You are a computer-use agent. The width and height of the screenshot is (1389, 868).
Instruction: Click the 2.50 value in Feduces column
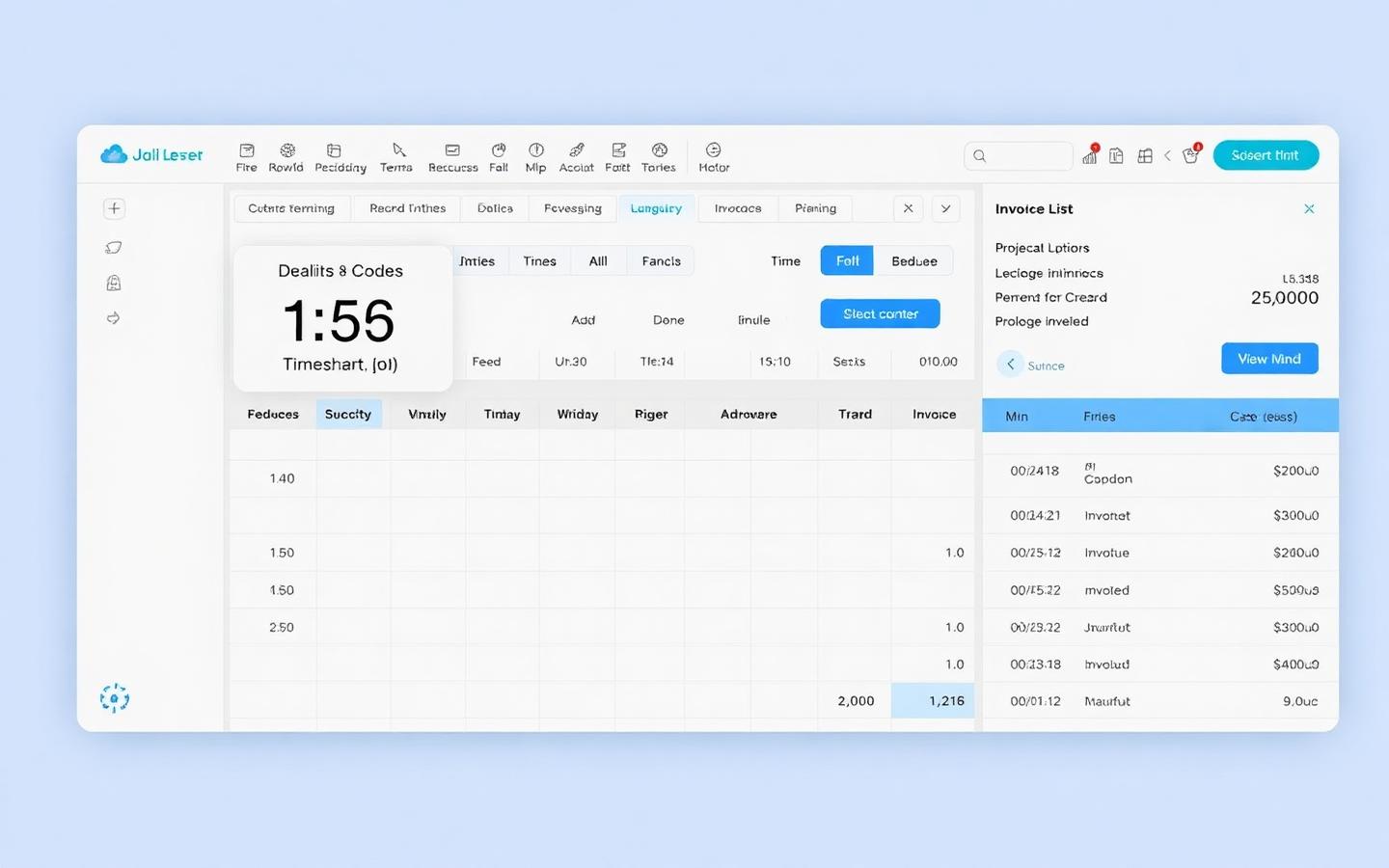[282, 627]
